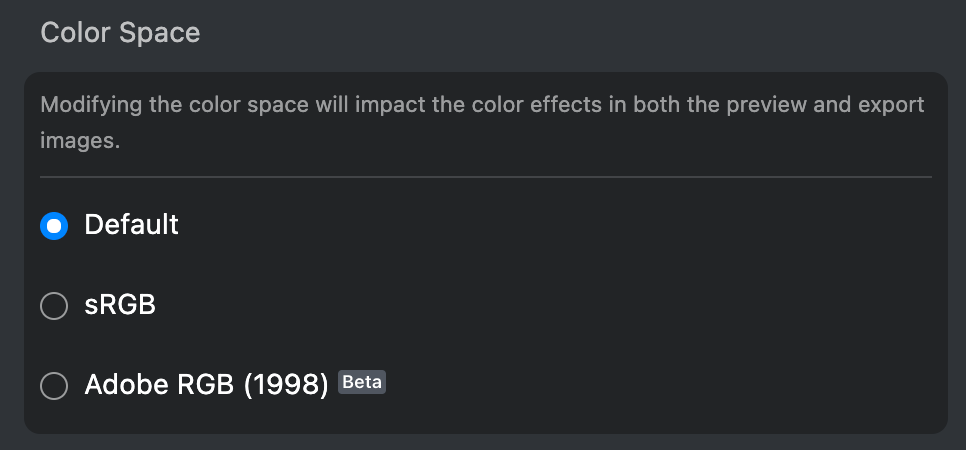The width and height of the screenshot is (966, 450).
Task: Click the color space description's first line
Action: tap(482, 105)
